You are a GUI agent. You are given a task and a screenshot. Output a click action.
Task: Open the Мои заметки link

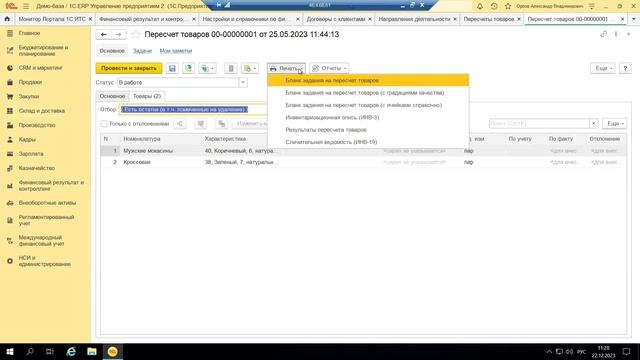click(176, 51)
